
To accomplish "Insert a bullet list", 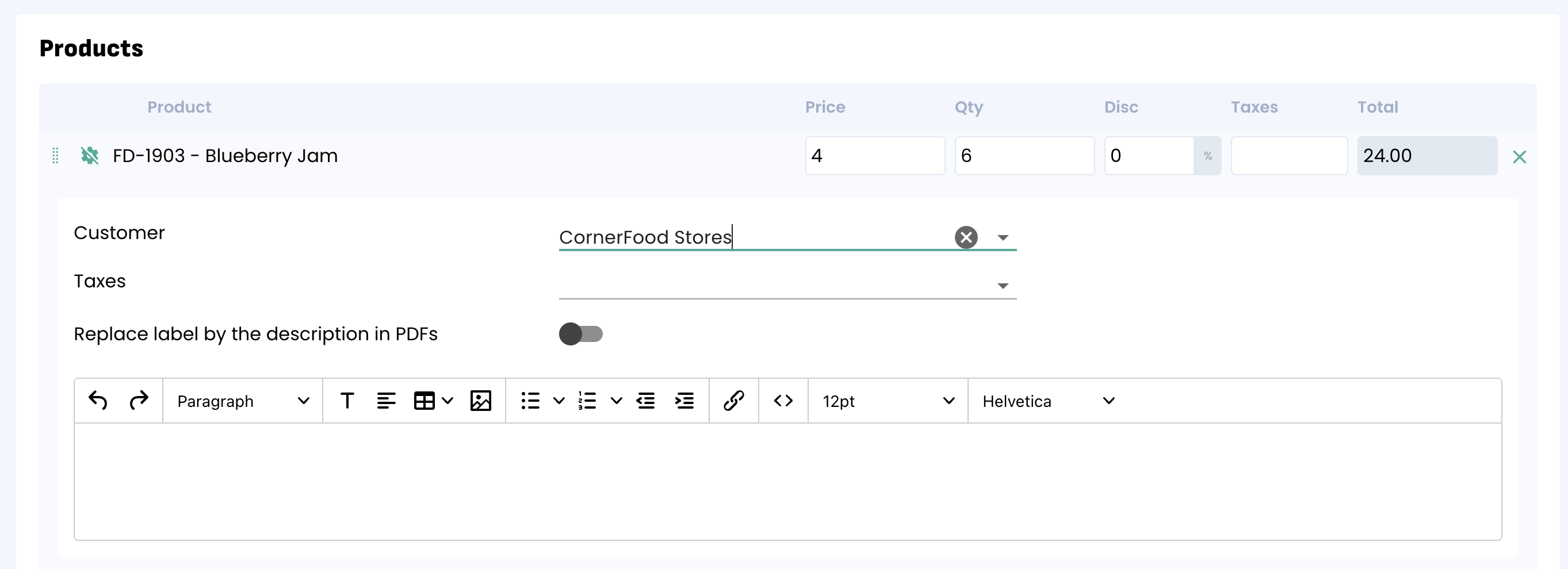I will tap(530, 401).
